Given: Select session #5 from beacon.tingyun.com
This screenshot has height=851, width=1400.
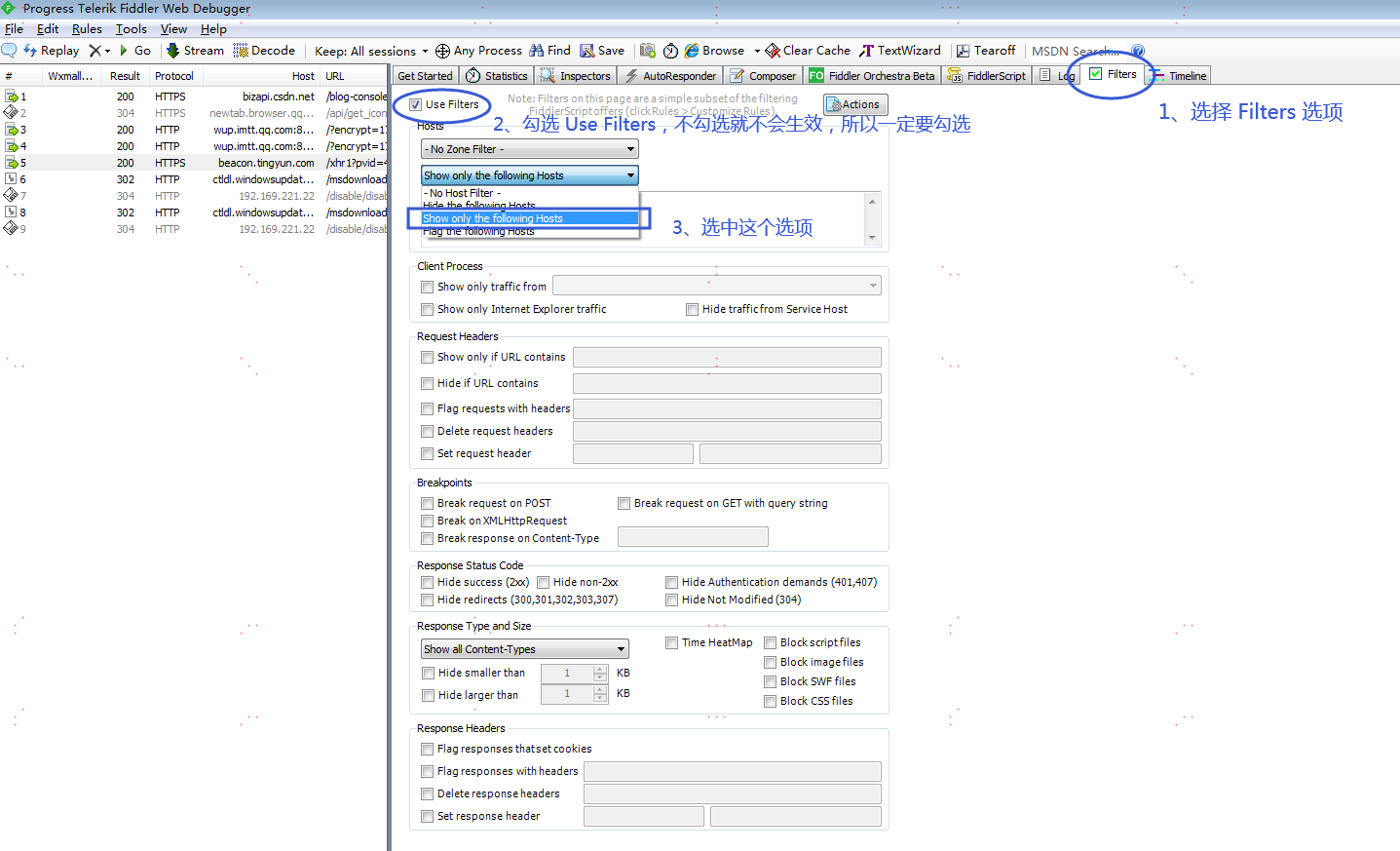Looking at the screenshot, I should click(195, 162).
